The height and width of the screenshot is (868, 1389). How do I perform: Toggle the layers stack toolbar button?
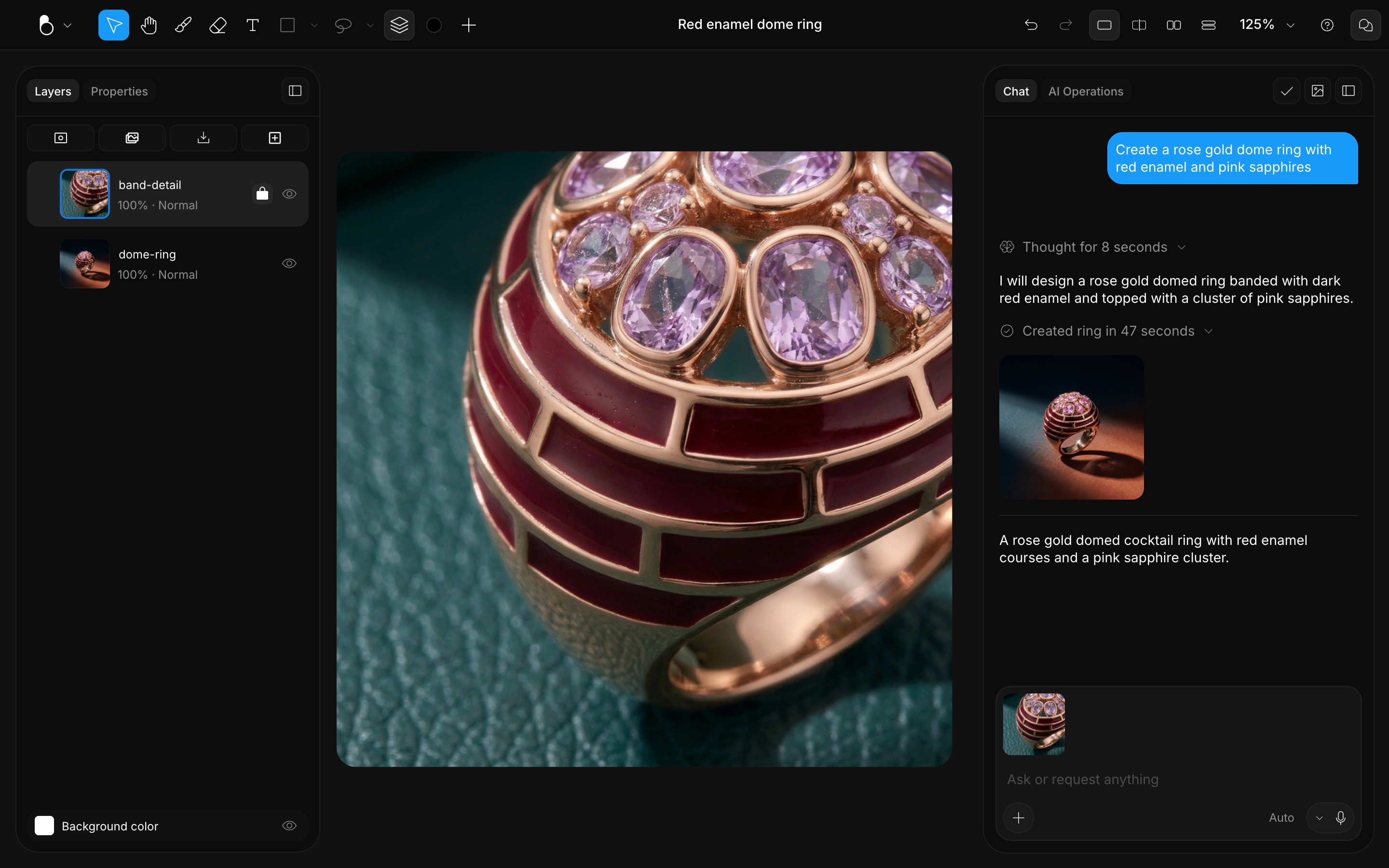pos(399,25)
